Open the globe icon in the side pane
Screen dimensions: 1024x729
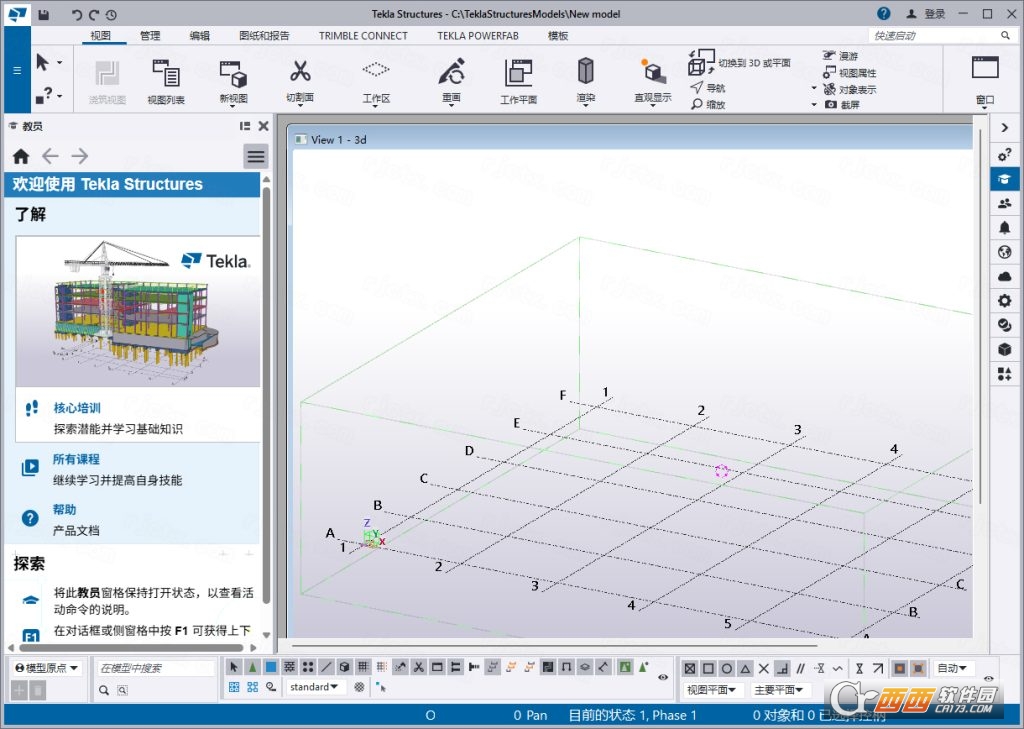tap(1004, 252)
